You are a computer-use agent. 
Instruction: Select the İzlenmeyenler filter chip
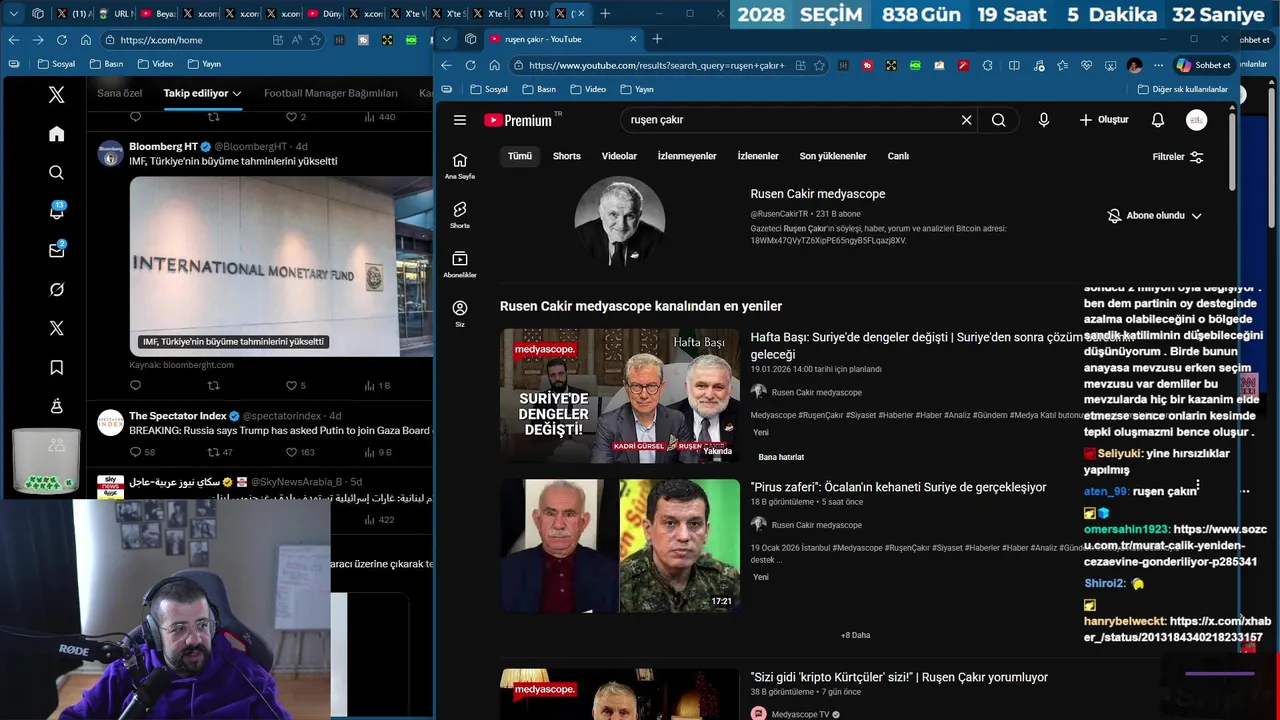click(687, 156)
